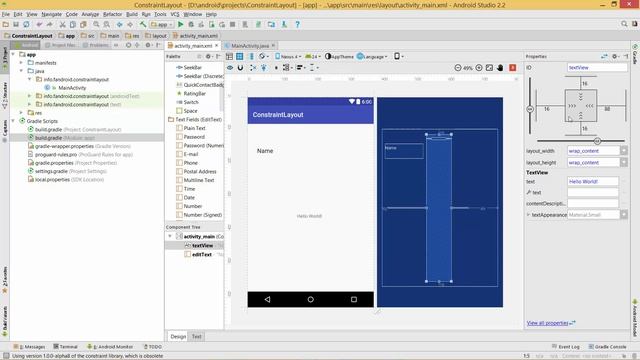The height and width of the screenshot is (360, 640).
Task: Open the app run configuration dropdown
Action: point(163,24)
